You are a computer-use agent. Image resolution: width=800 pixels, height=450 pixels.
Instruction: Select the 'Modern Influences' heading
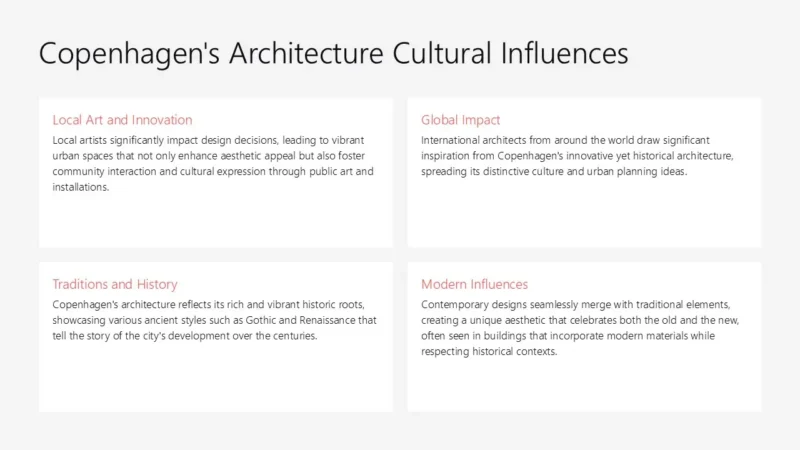[474, 284]
